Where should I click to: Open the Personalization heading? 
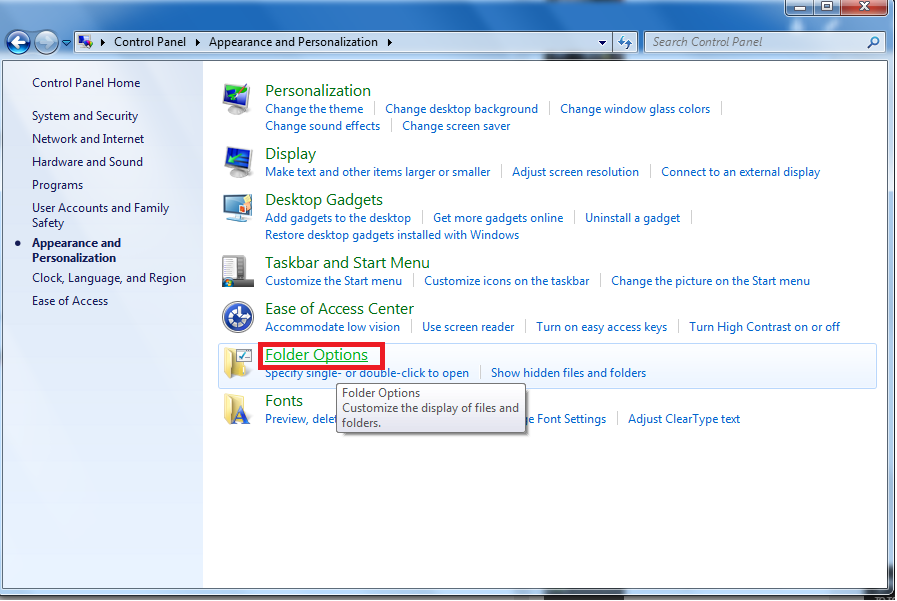pos(317,91)
